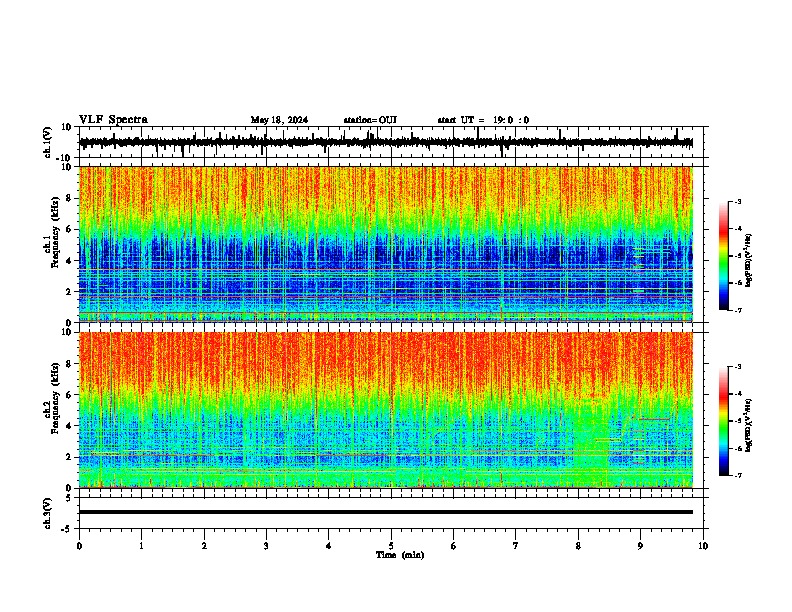This screenshot has width=792, height=612.
Task: Click the 'VLF Spectra' title text
Action: click(113, 120)
